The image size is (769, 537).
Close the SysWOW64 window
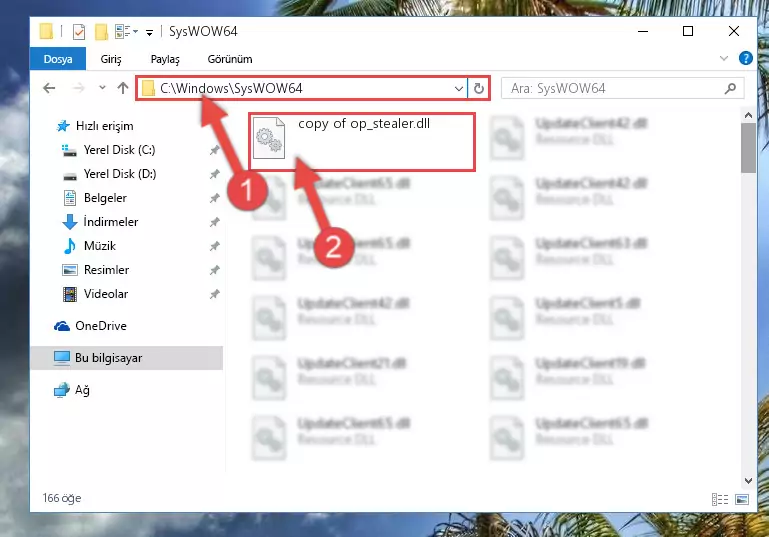tap(734, 31)
